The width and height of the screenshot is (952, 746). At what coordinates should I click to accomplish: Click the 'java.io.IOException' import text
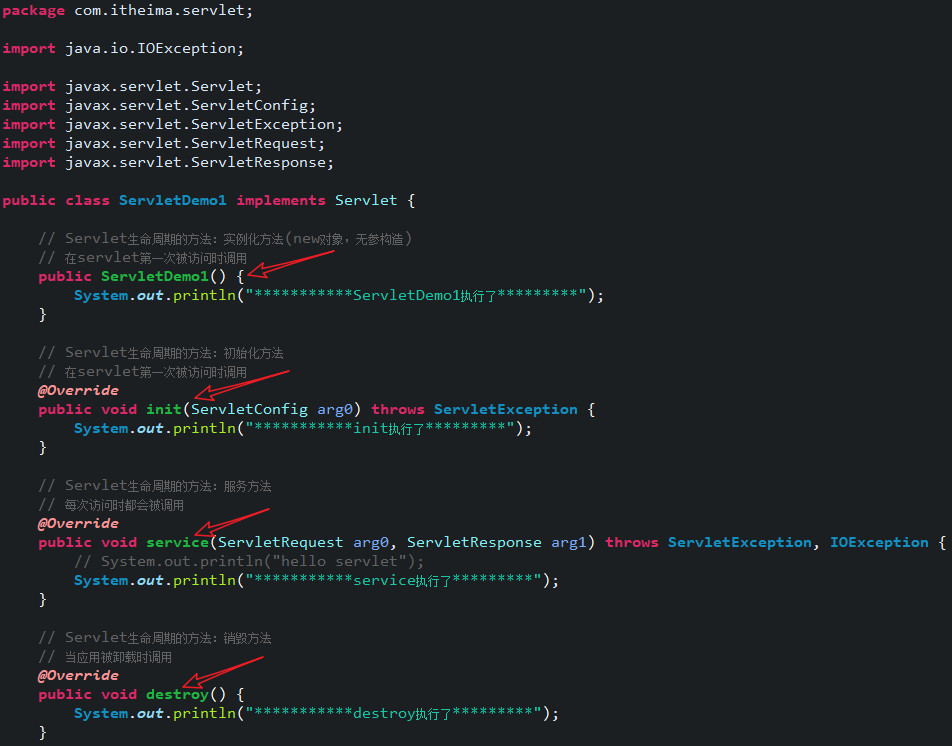151,48
